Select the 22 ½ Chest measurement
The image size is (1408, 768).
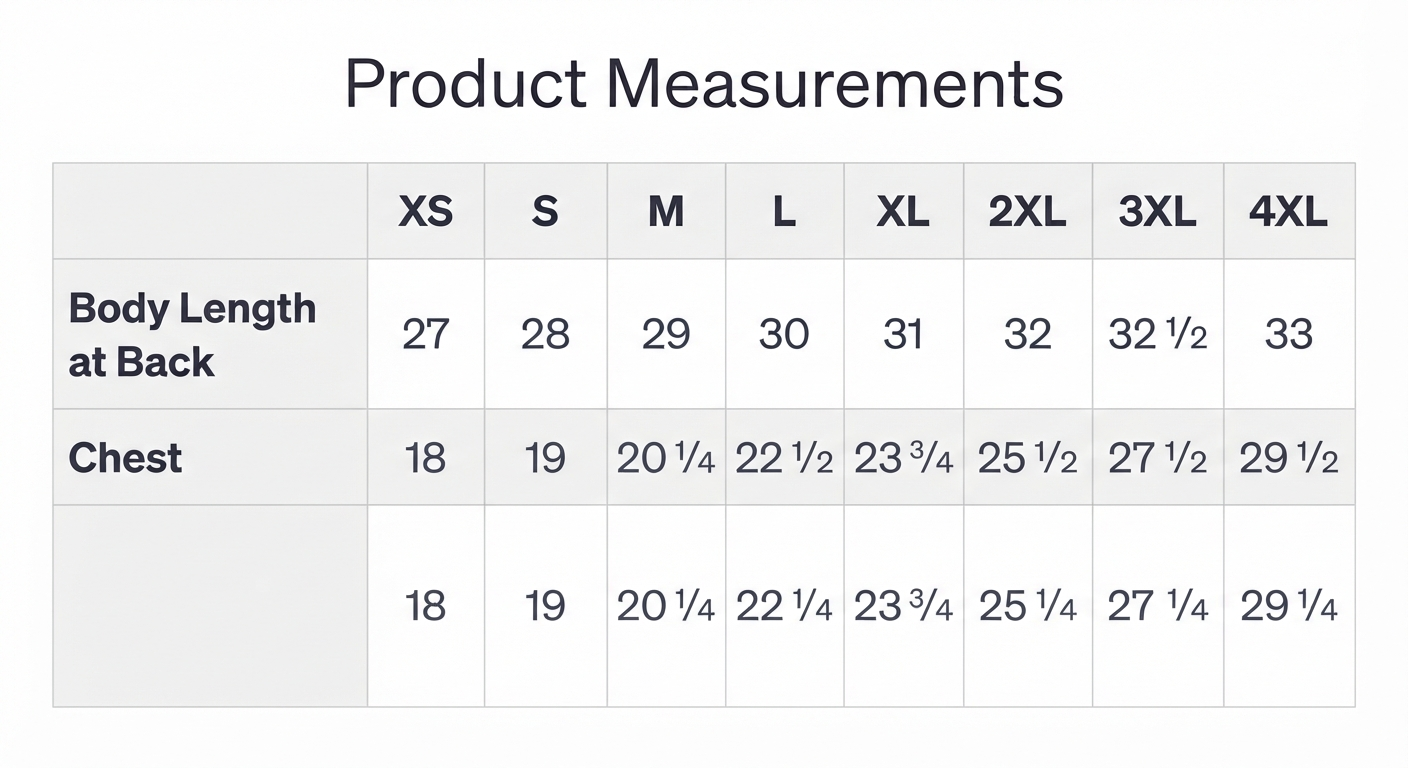(x=784, y=458)
